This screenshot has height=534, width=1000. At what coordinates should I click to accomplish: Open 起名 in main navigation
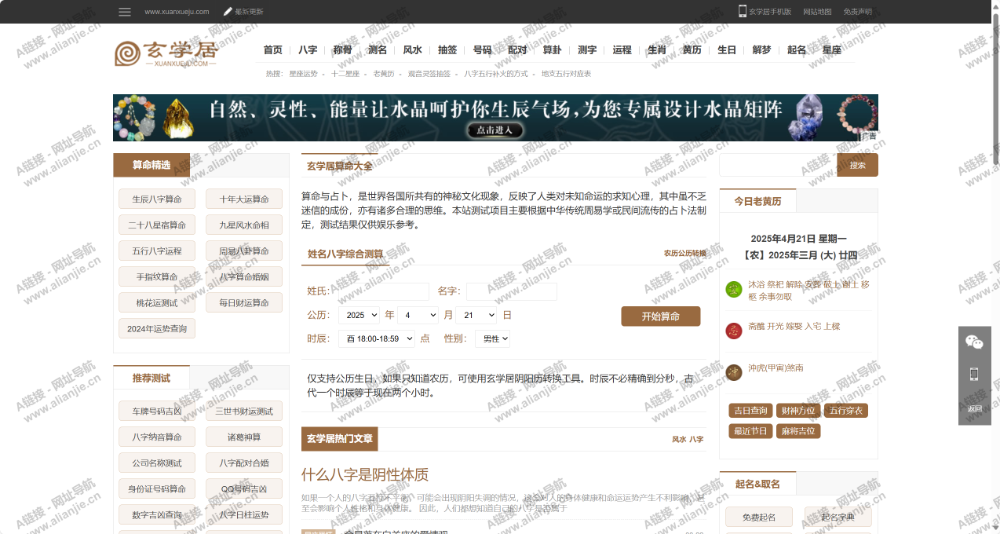(x=797, y=50)
